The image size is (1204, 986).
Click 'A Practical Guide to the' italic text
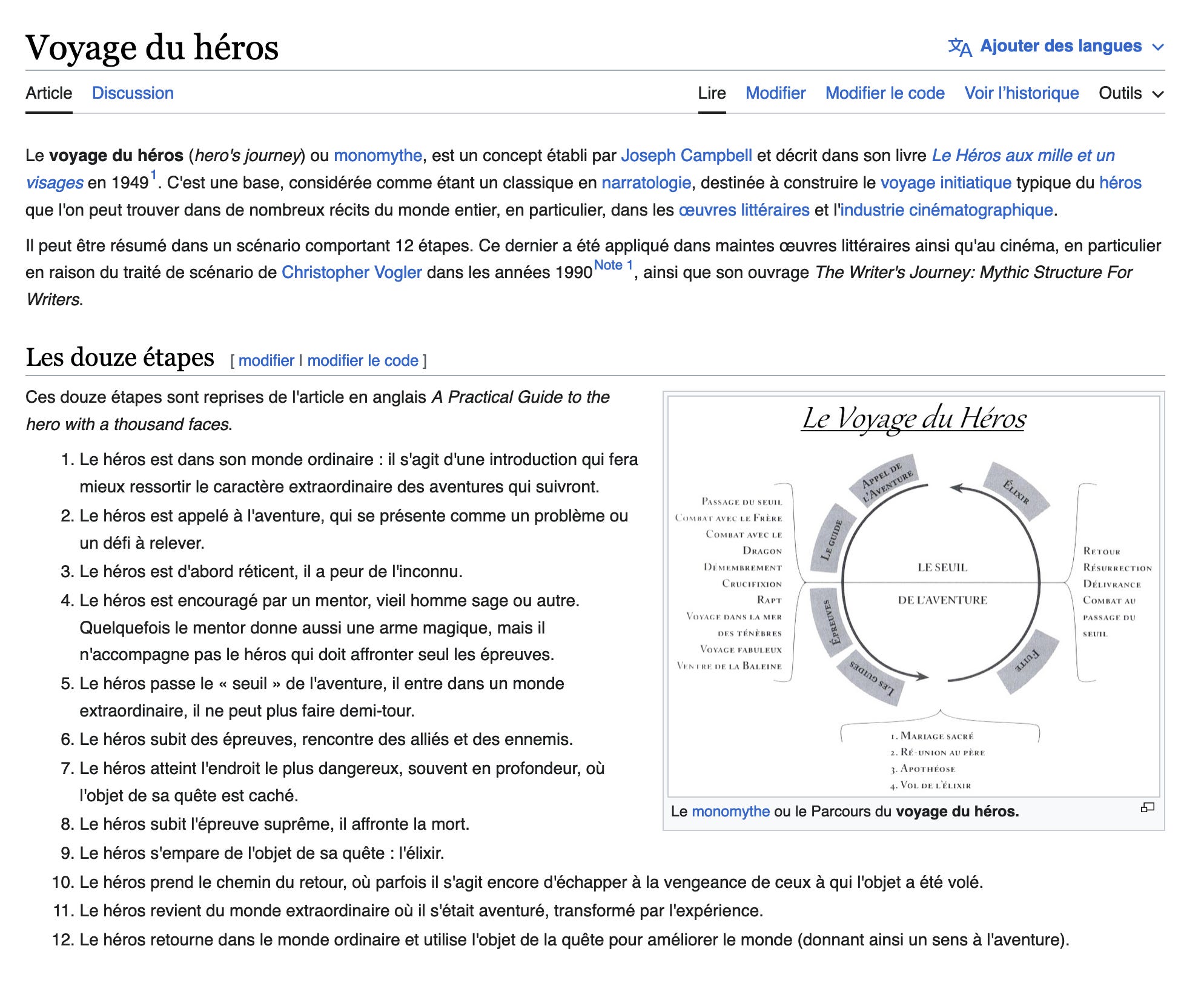click(x=520, y=397)
